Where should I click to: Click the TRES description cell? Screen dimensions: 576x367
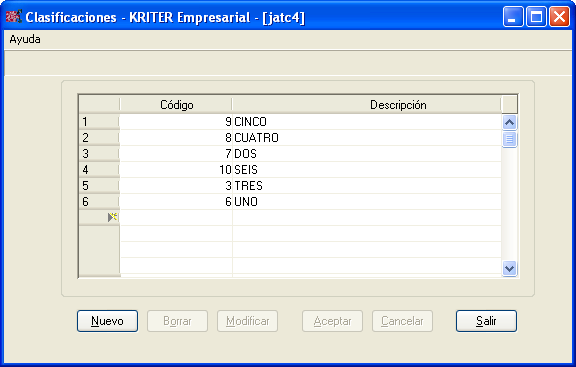pyautogui.click(x=367, y=186)
